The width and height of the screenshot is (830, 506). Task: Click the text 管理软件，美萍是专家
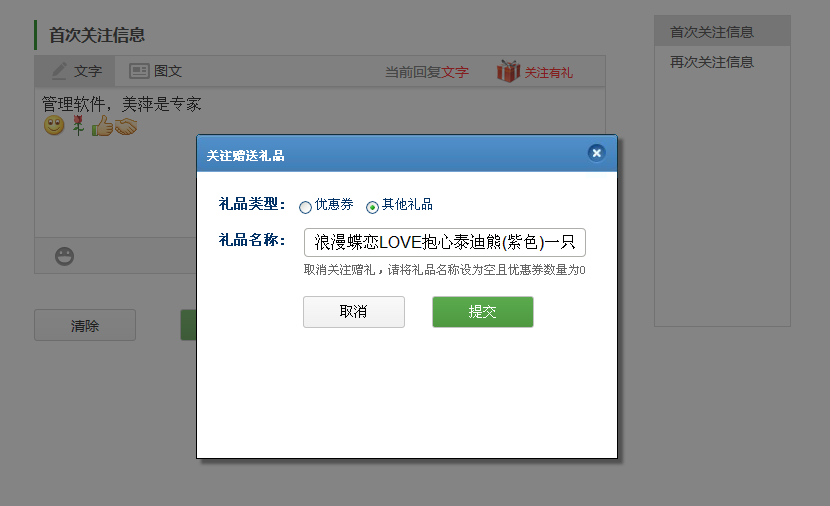coord(122,104)
